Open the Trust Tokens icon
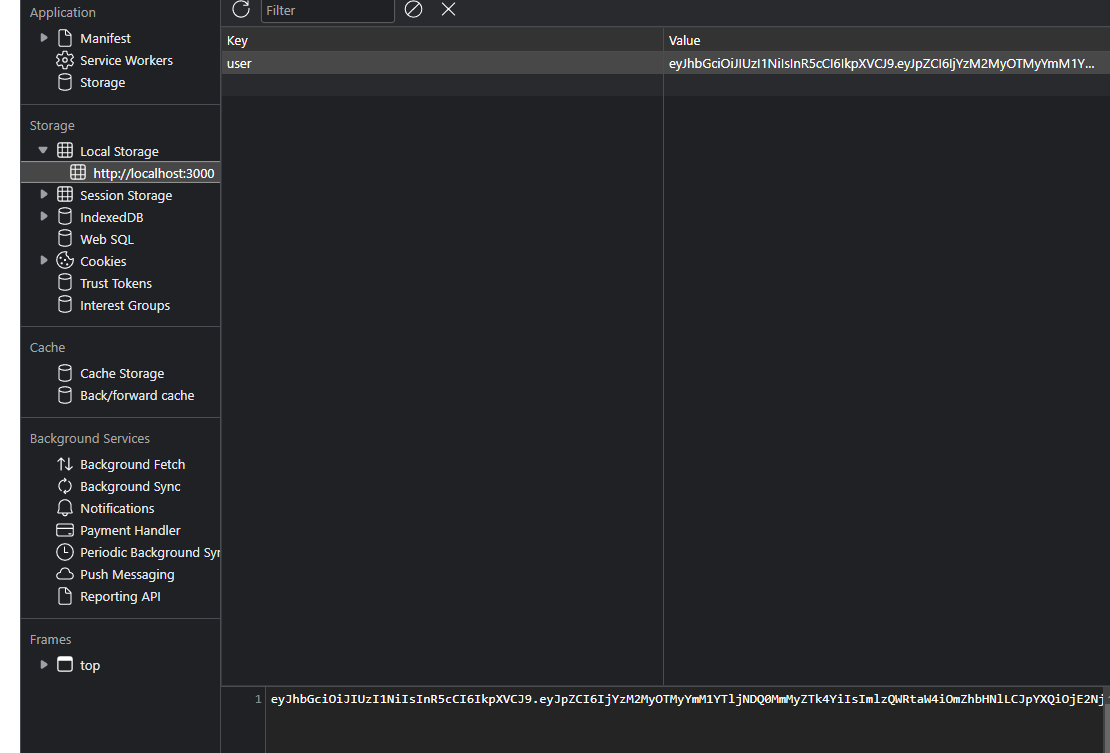This screenshot has height=753, width=1110. pos(64,283)
